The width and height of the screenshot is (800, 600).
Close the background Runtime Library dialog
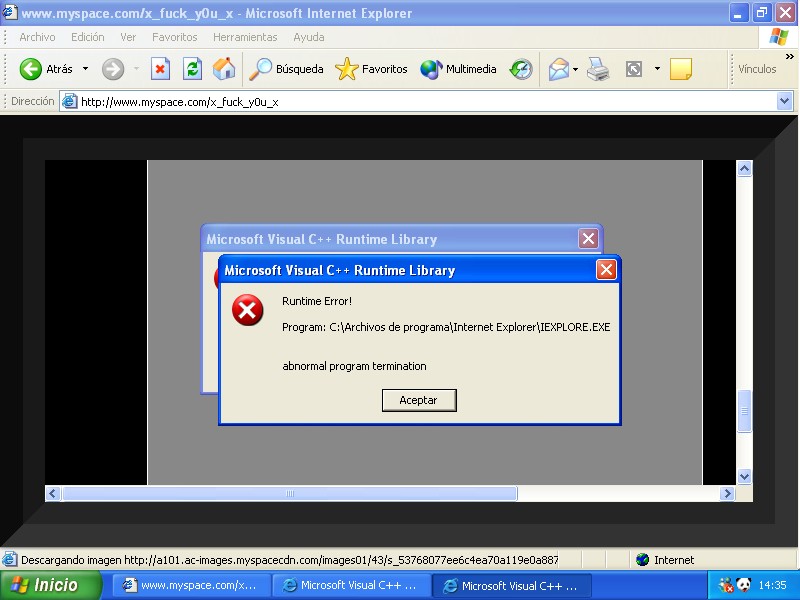pyautogui.click(x=588, y=238)
